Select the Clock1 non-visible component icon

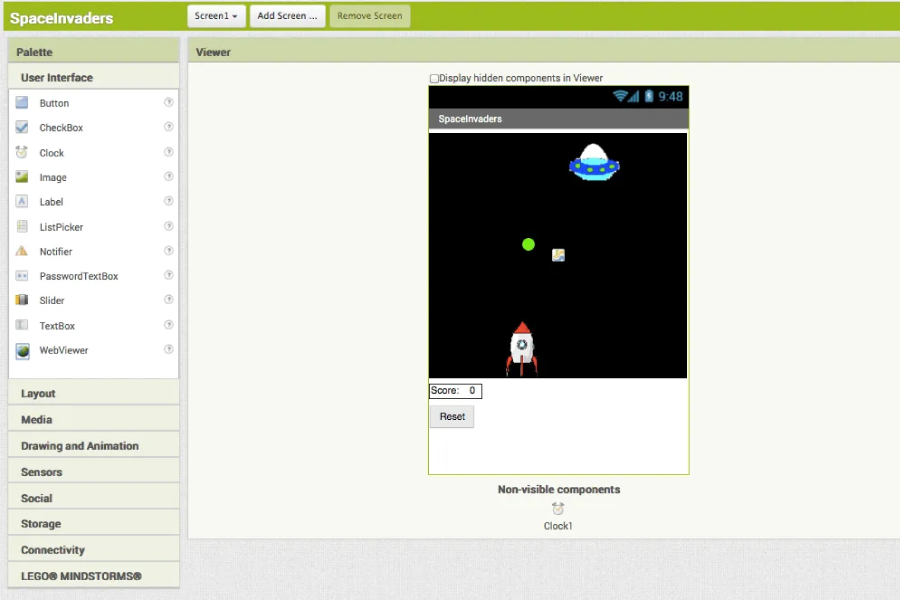(x=558, y=509)
